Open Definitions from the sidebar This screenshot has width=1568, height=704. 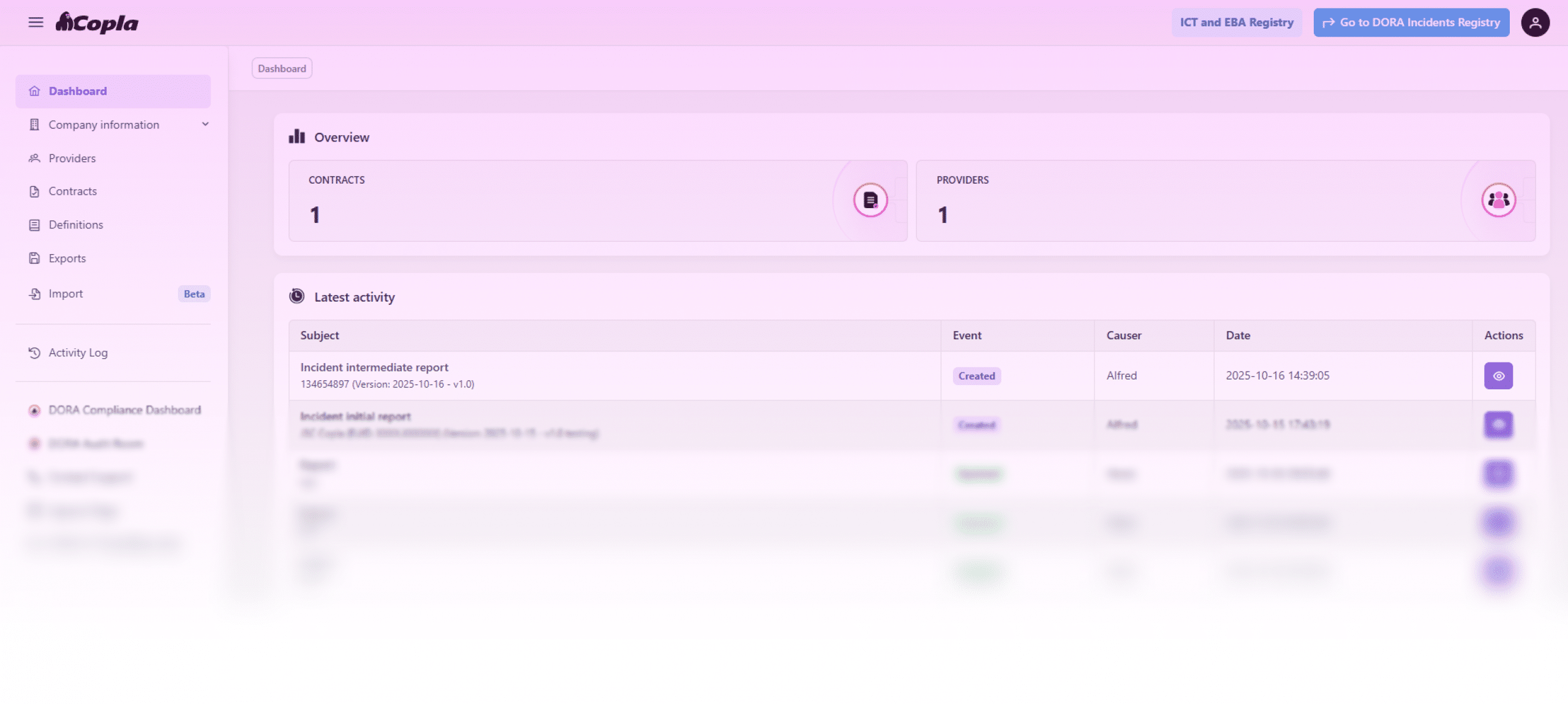pyautogui.click(x=75, y=225)
